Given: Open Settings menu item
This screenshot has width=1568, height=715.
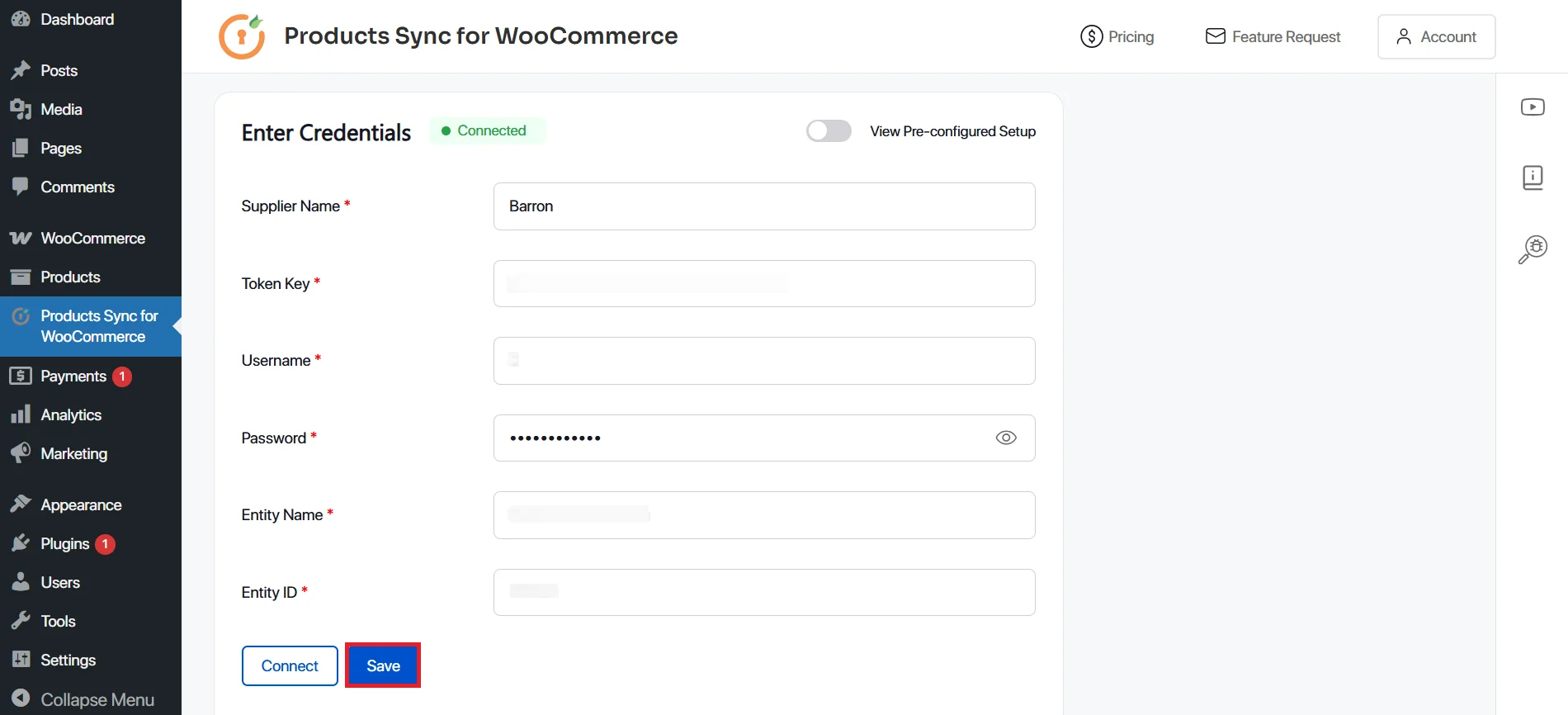Looking at the screenshot, I should tap(91, 660).
